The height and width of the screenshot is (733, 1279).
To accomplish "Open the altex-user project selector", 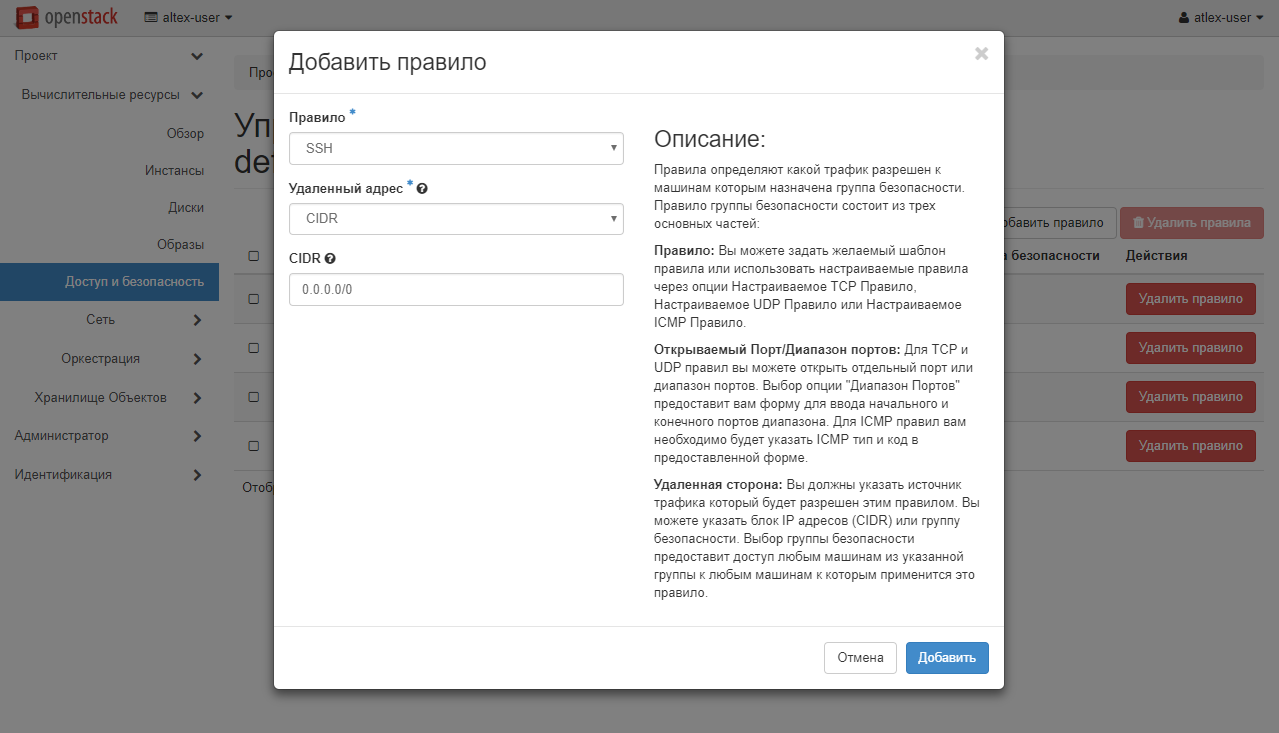I will (x=188, y=17).
